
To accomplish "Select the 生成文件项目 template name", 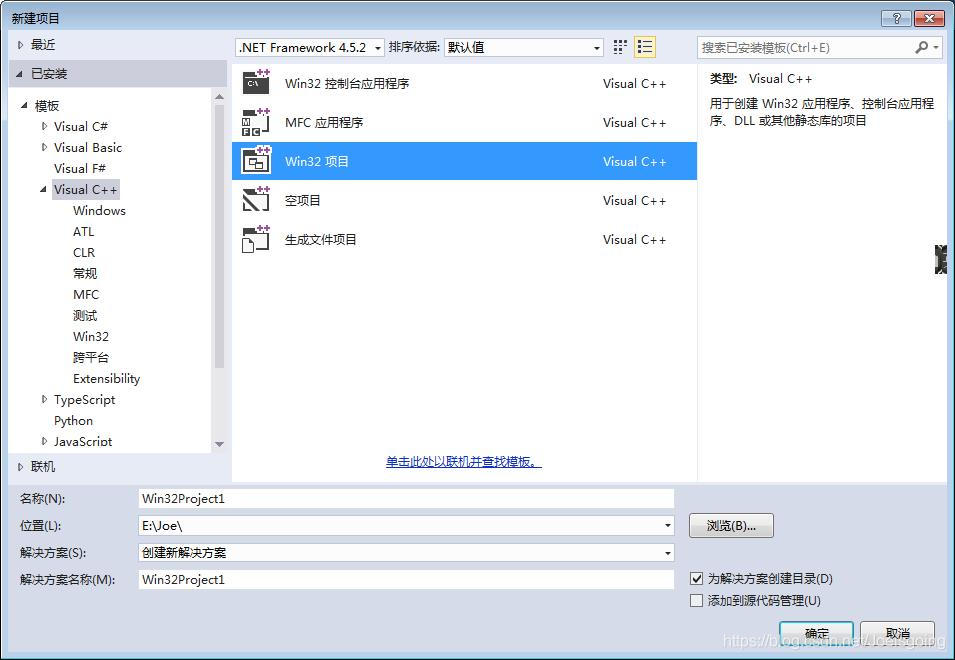I will point(321,239).
